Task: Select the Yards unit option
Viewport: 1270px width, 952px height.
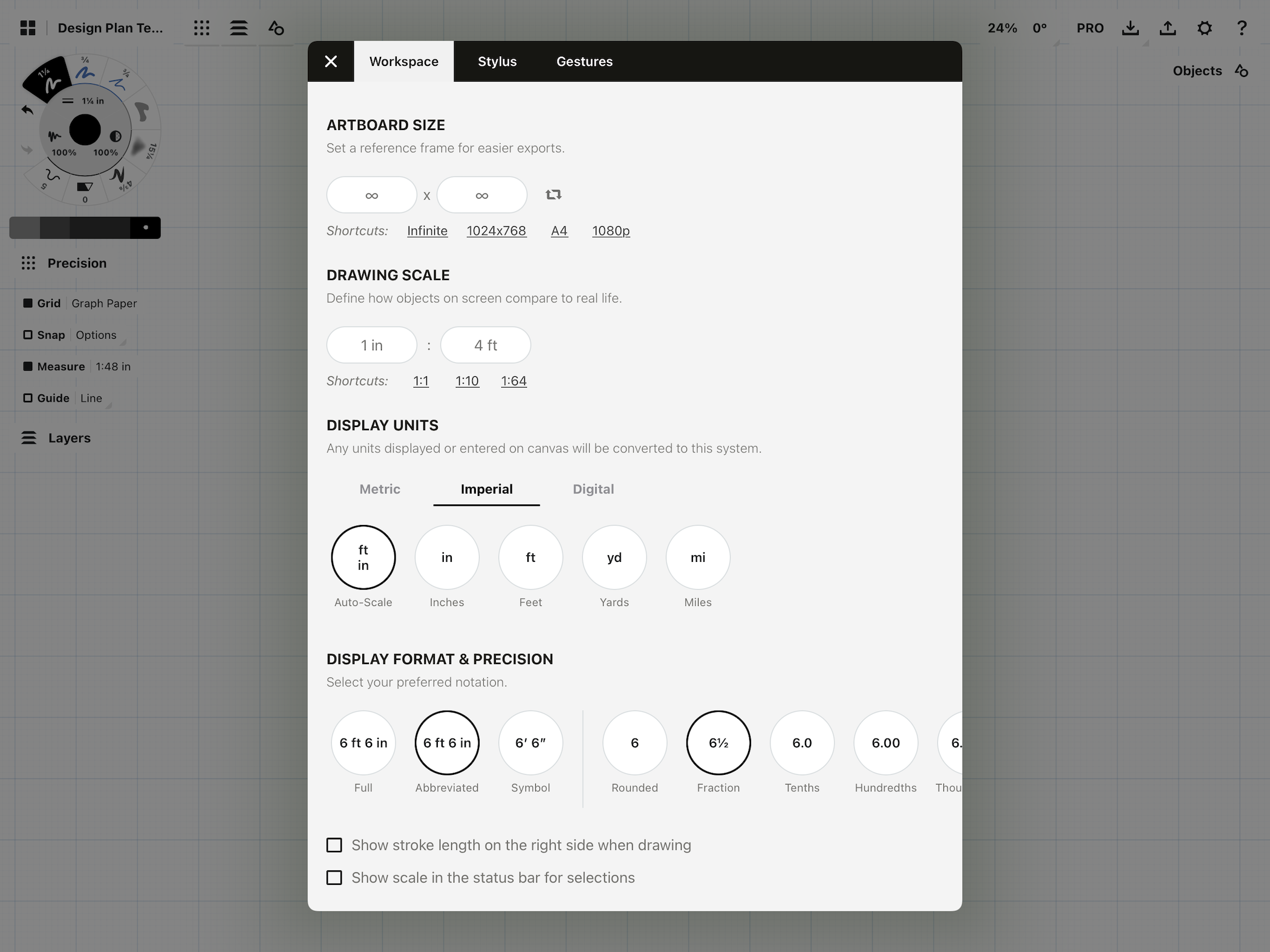Action: coord(614,557)
